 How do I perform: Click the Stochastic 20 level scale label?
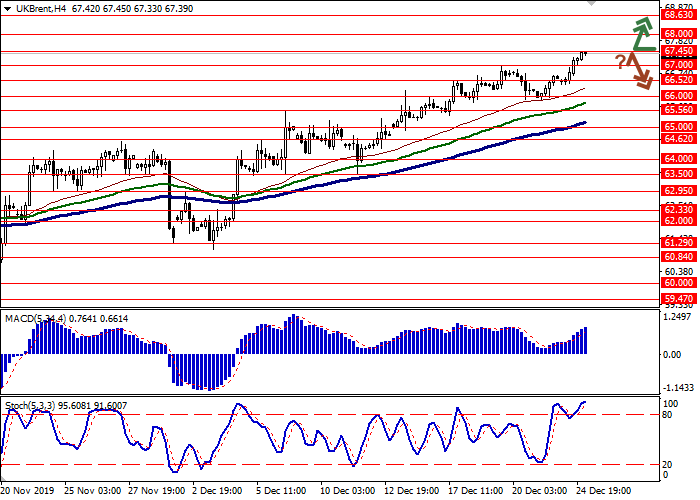click(x=668, y=464)
